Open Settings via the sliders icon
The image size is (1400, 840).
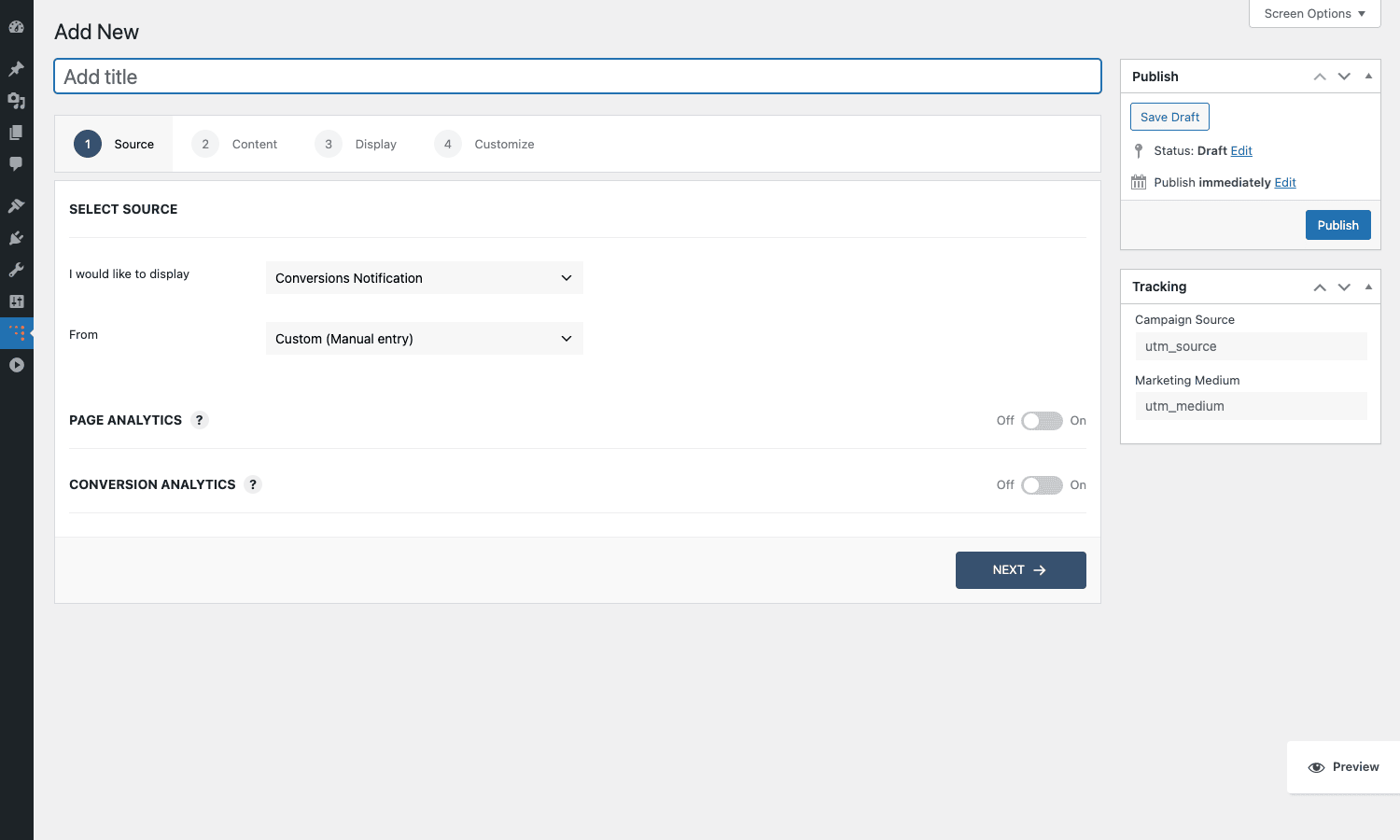click(x=16, y=301)
